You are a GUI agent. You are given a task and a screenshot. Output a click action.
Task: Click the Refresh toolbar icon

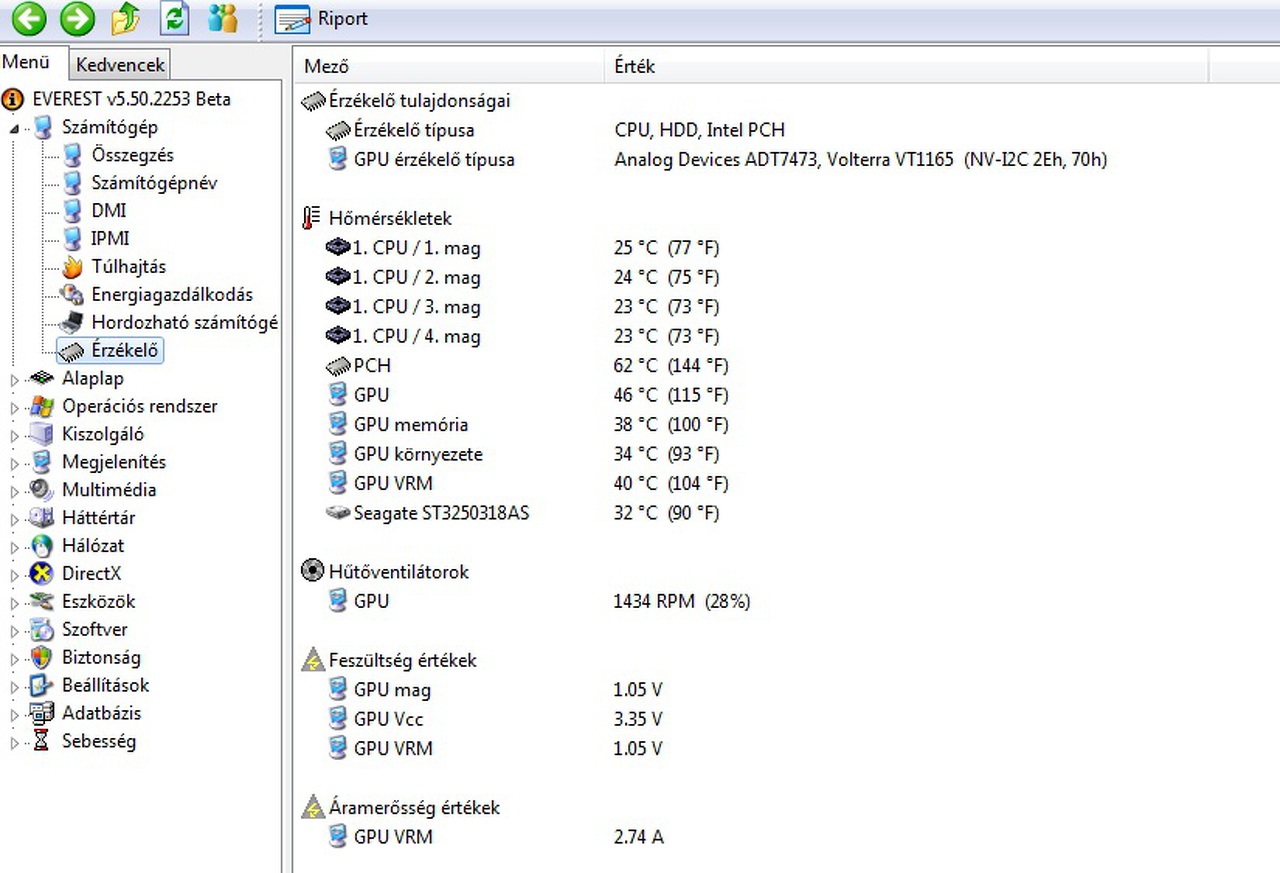tap(175, 18)
